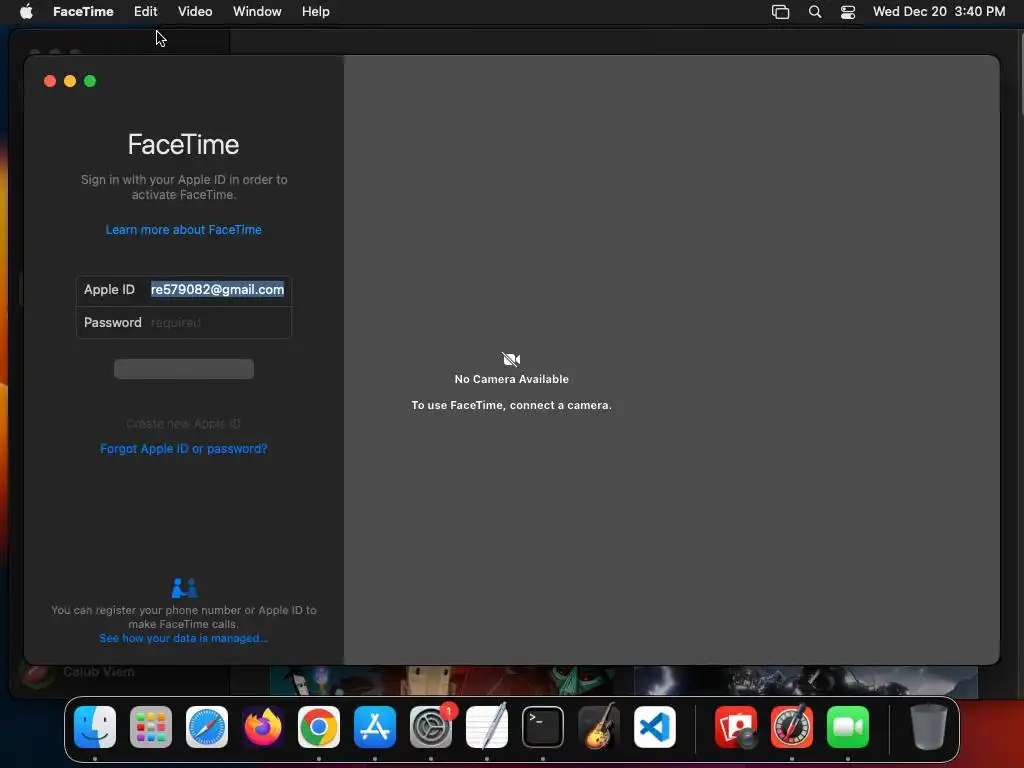Screen dimensions: 1024x768
Task: Follow Learn more about FaceTime link
Action: [x=184, y=230]
